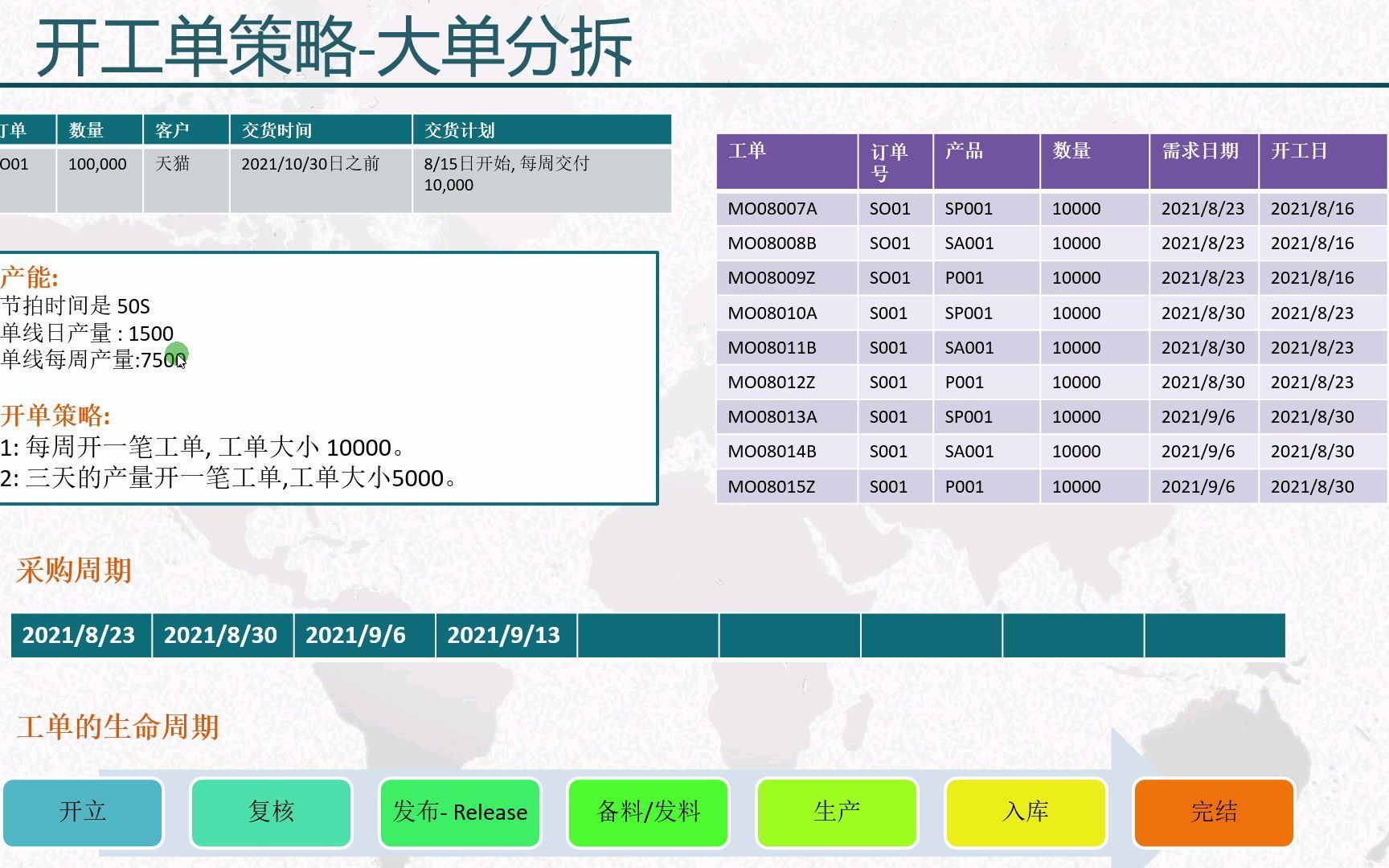Click strategy 2 三天的产量 line
This screenshot has height=868, width=1389.
(x=229, y=478)
